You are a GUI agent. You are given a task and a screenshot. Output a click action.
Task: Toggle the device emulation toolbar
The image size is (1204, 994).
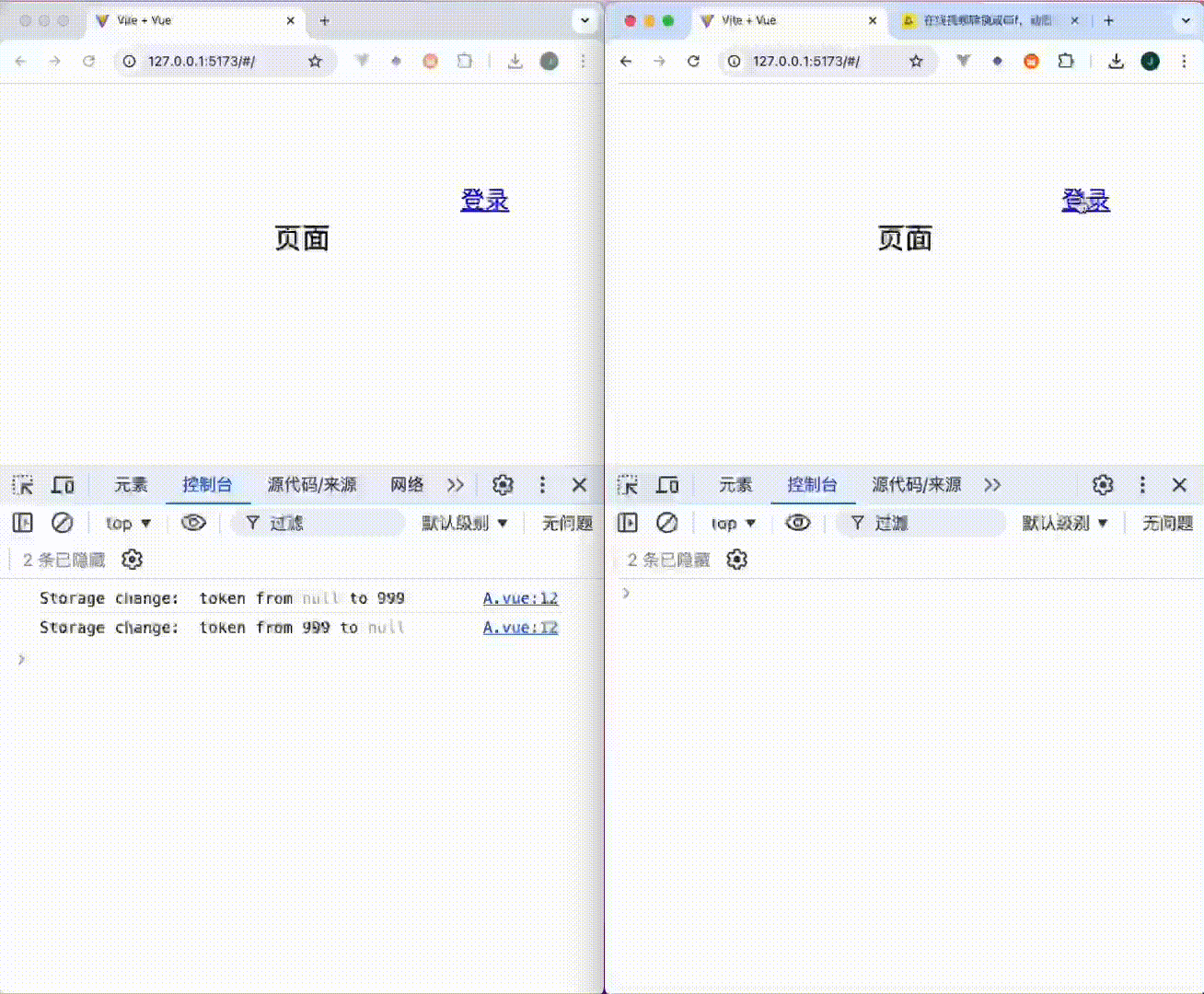point(63,485)
